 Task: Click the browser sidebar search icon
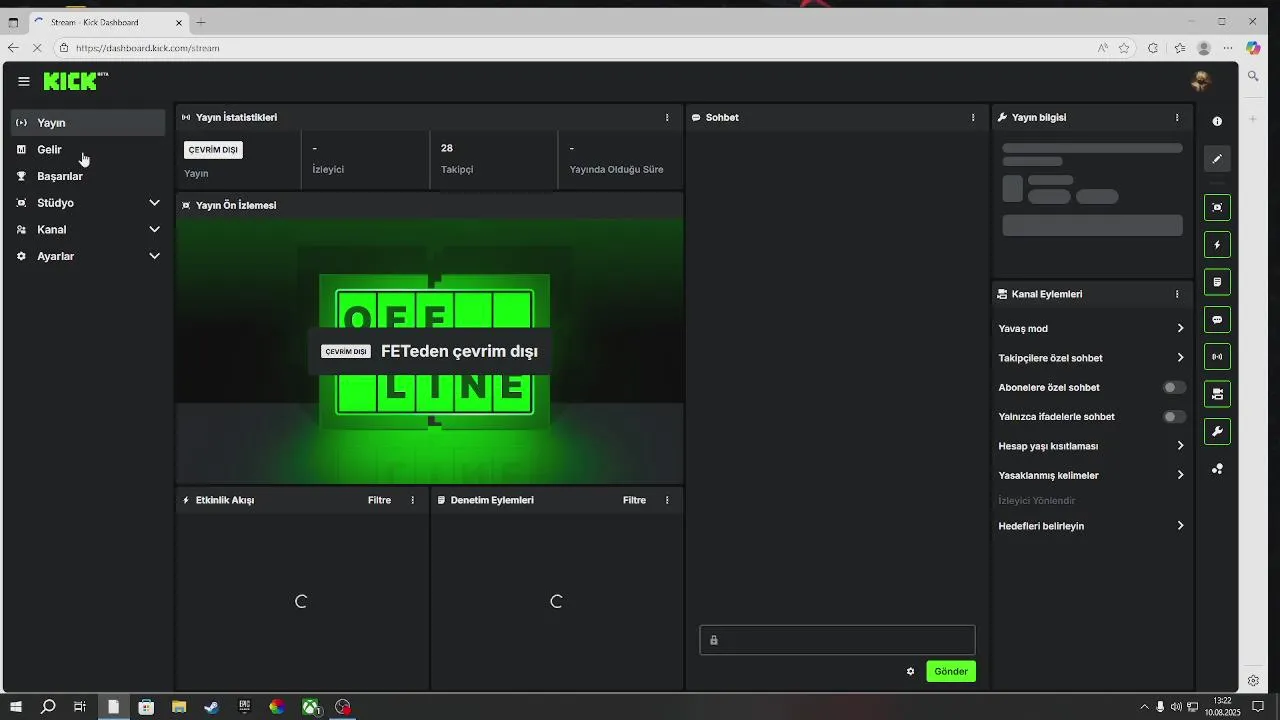click(1253, 76)
